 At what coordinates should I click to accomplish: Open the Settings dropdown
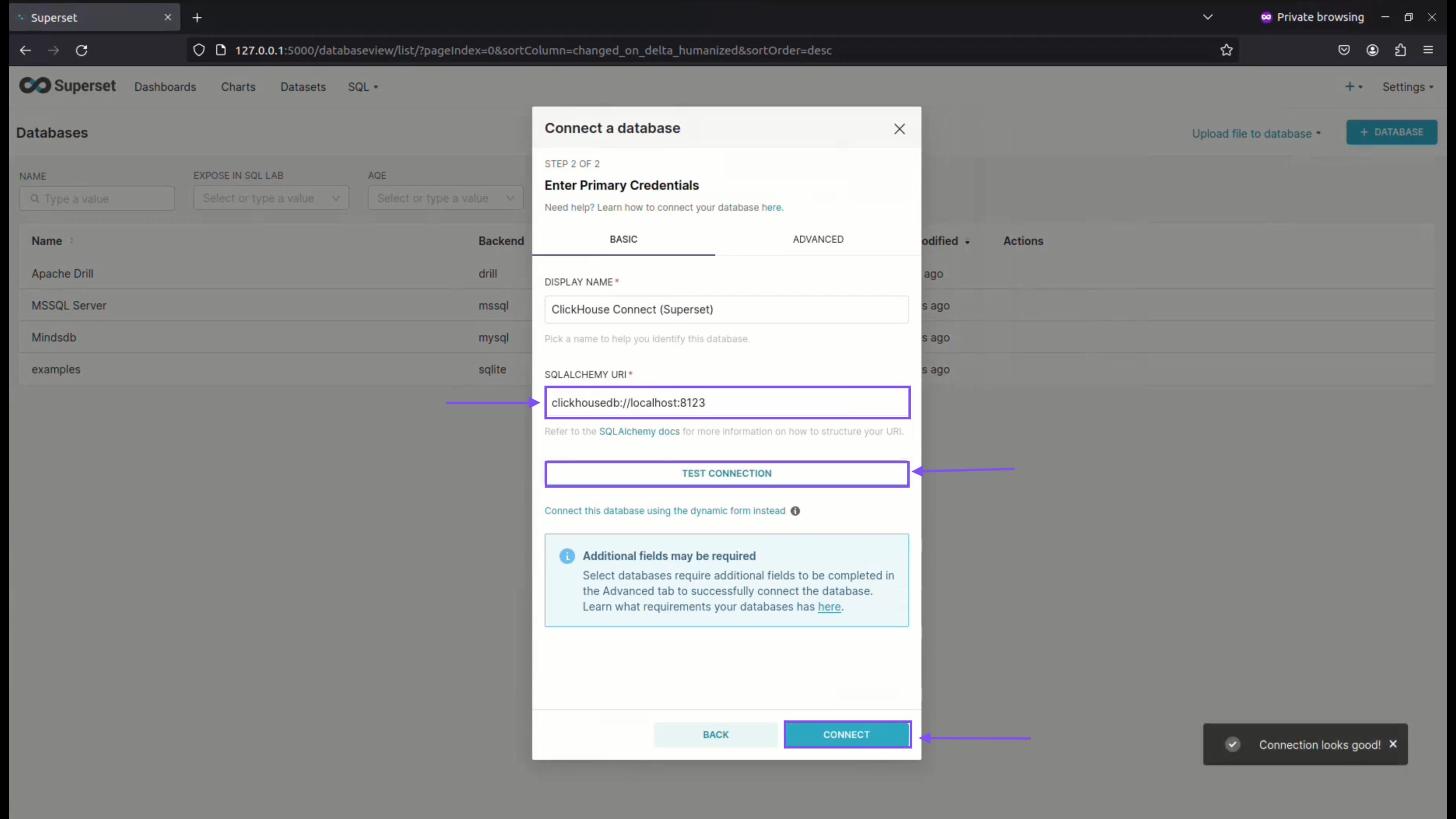point(1407,86)
